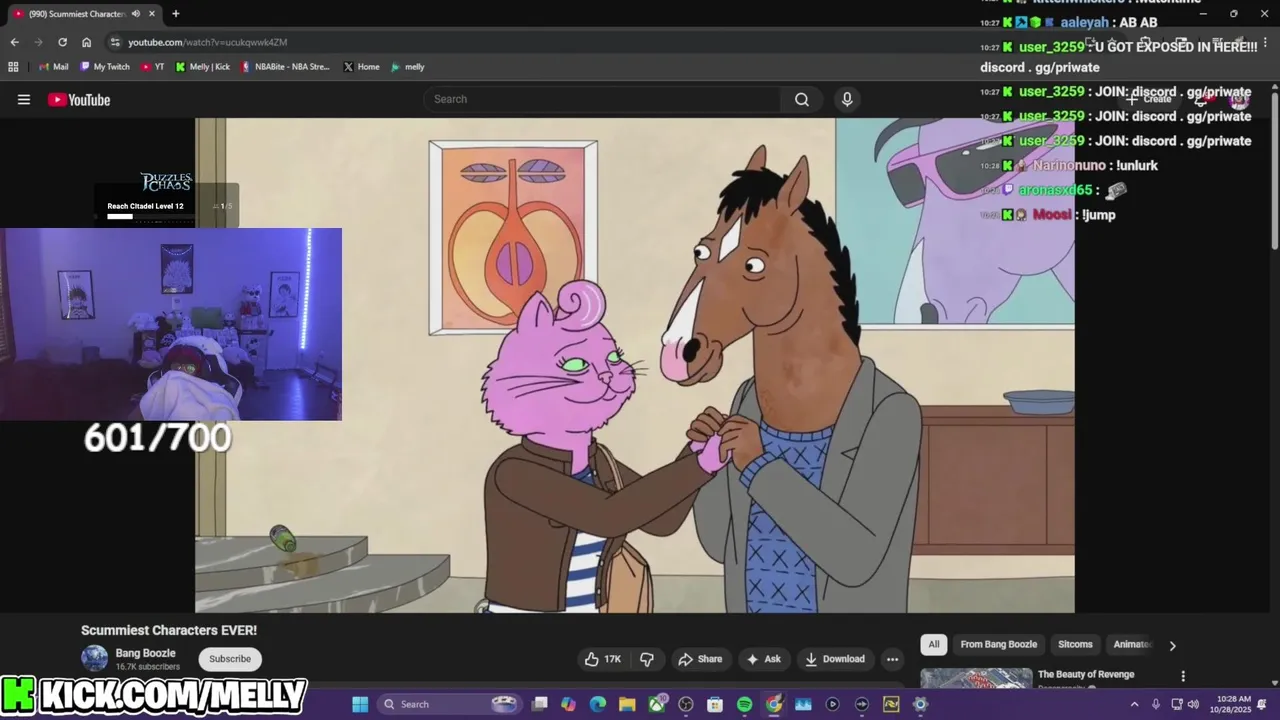Open The Beauty of Revenge title
1280x720 pixels.
coord(1086,675)
